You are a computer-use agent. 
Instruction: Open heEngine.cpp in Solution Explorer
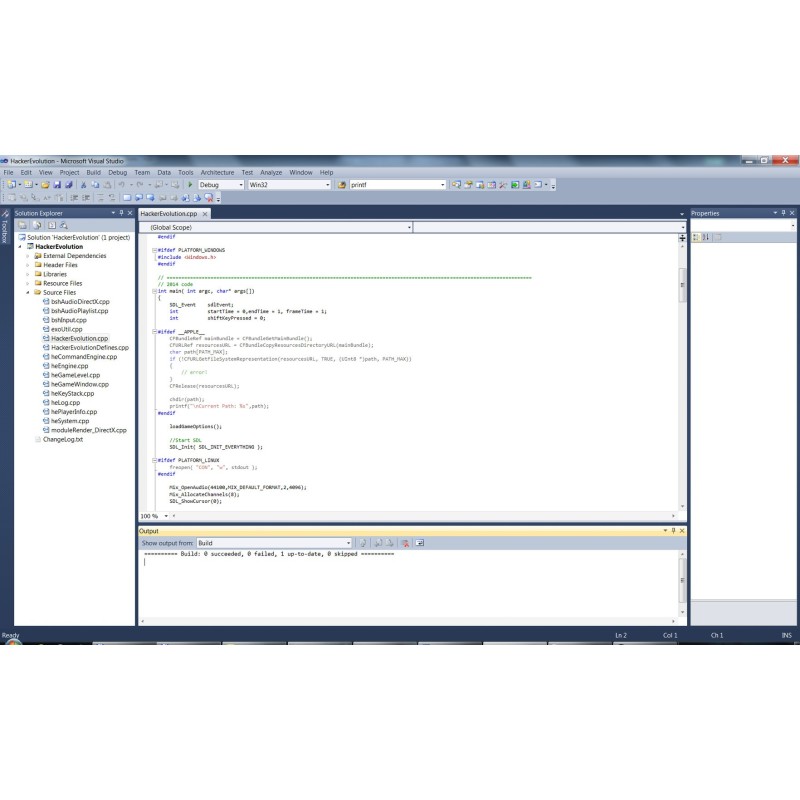[70, 366]
